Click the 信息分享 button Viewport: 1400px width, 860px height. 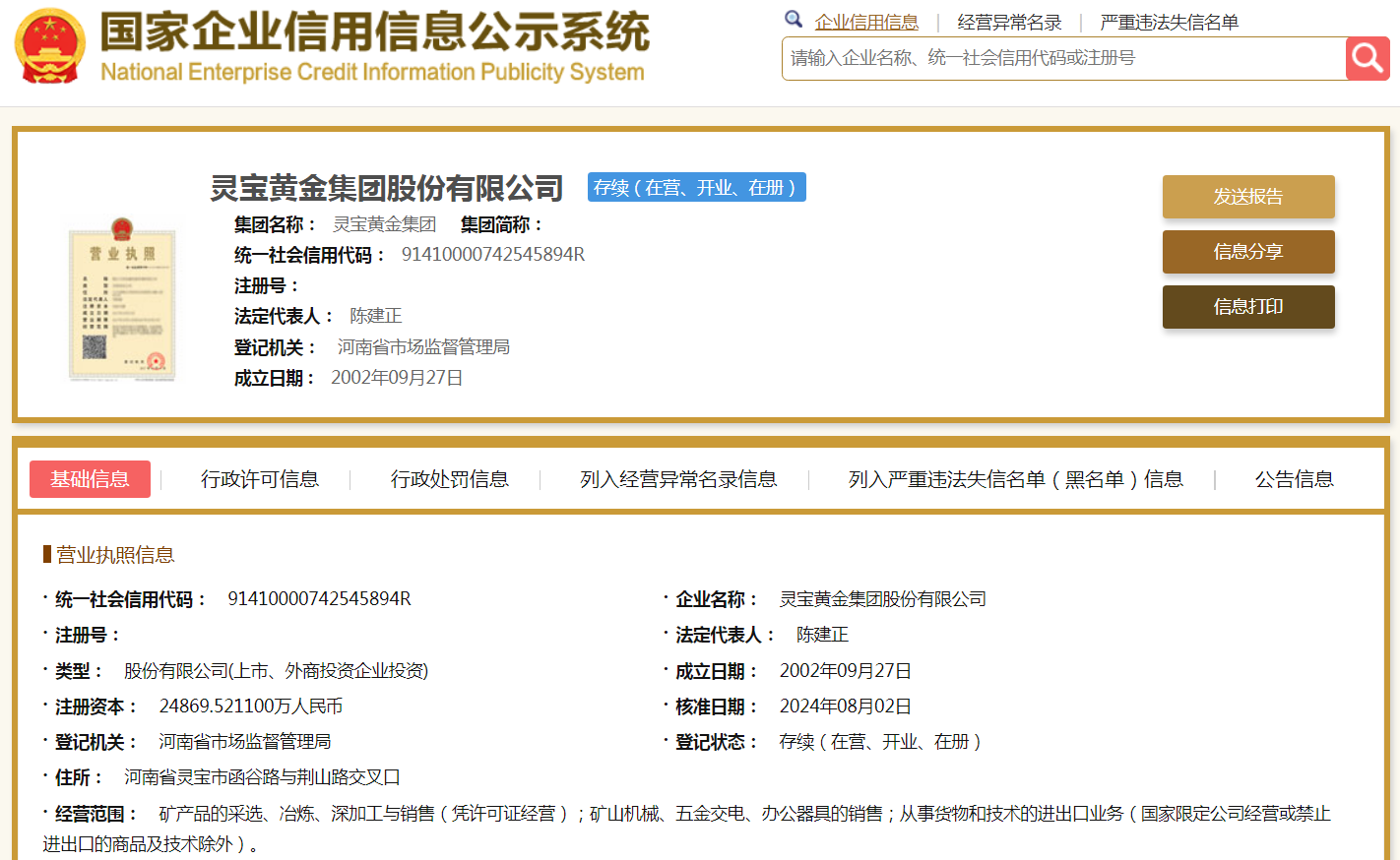tap(1247, 252)
